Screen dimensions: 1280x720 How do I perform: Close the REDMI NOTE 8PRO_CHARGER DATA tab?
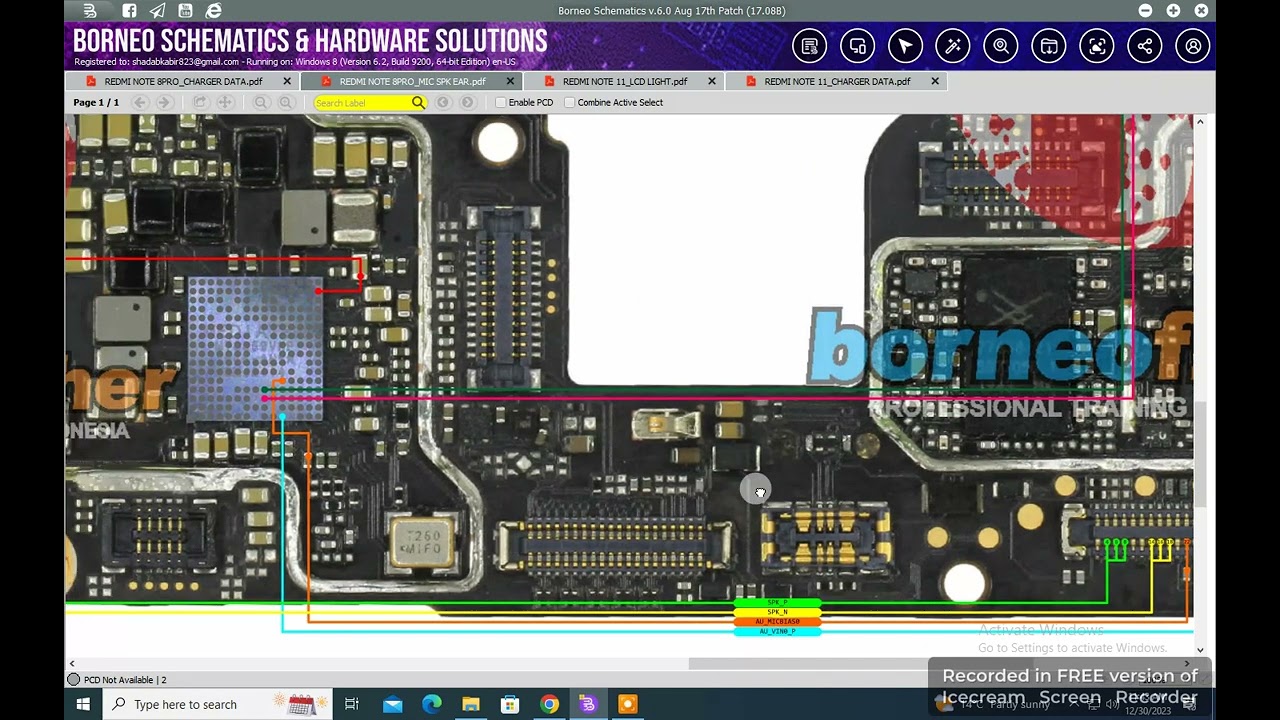[287, 81]
